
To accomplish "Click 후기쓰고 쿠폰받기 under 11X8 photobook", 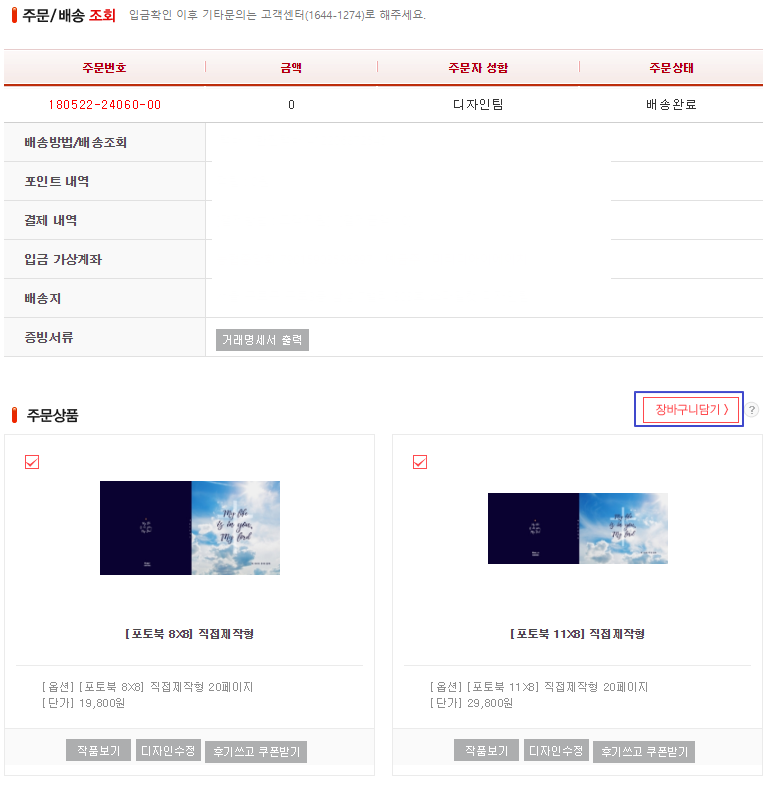I will [644, 751].
